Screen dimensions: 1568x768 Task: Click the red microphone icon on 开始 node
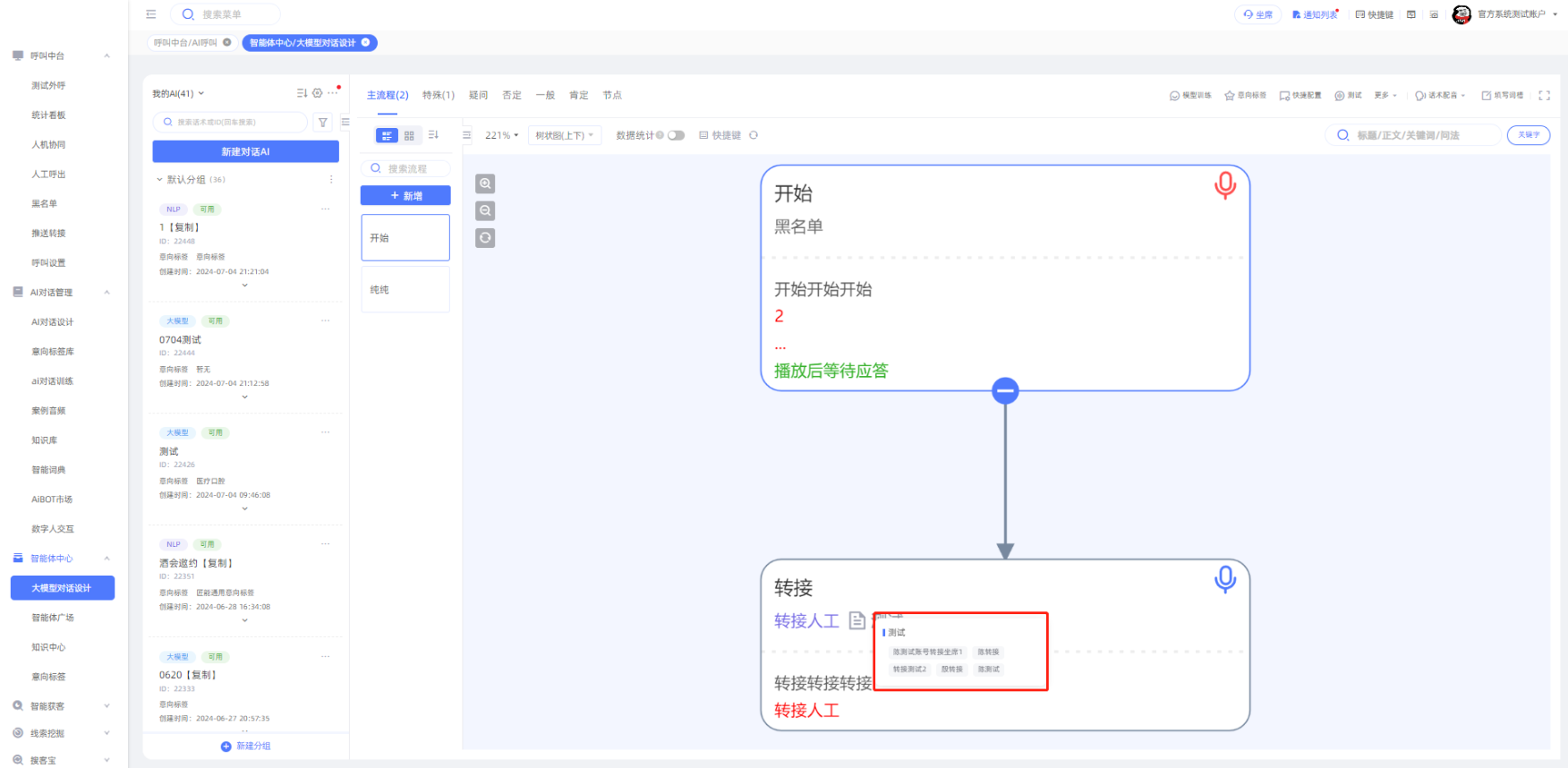1224,185
